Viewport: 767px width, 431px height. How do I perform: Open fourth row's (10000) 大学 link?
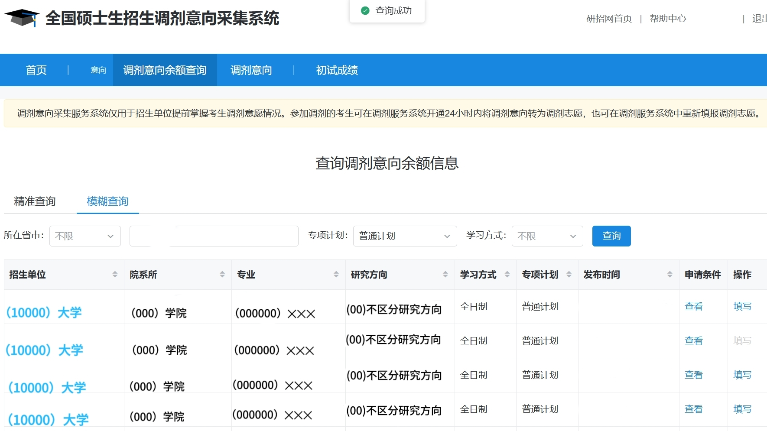(x=48, y=420)
